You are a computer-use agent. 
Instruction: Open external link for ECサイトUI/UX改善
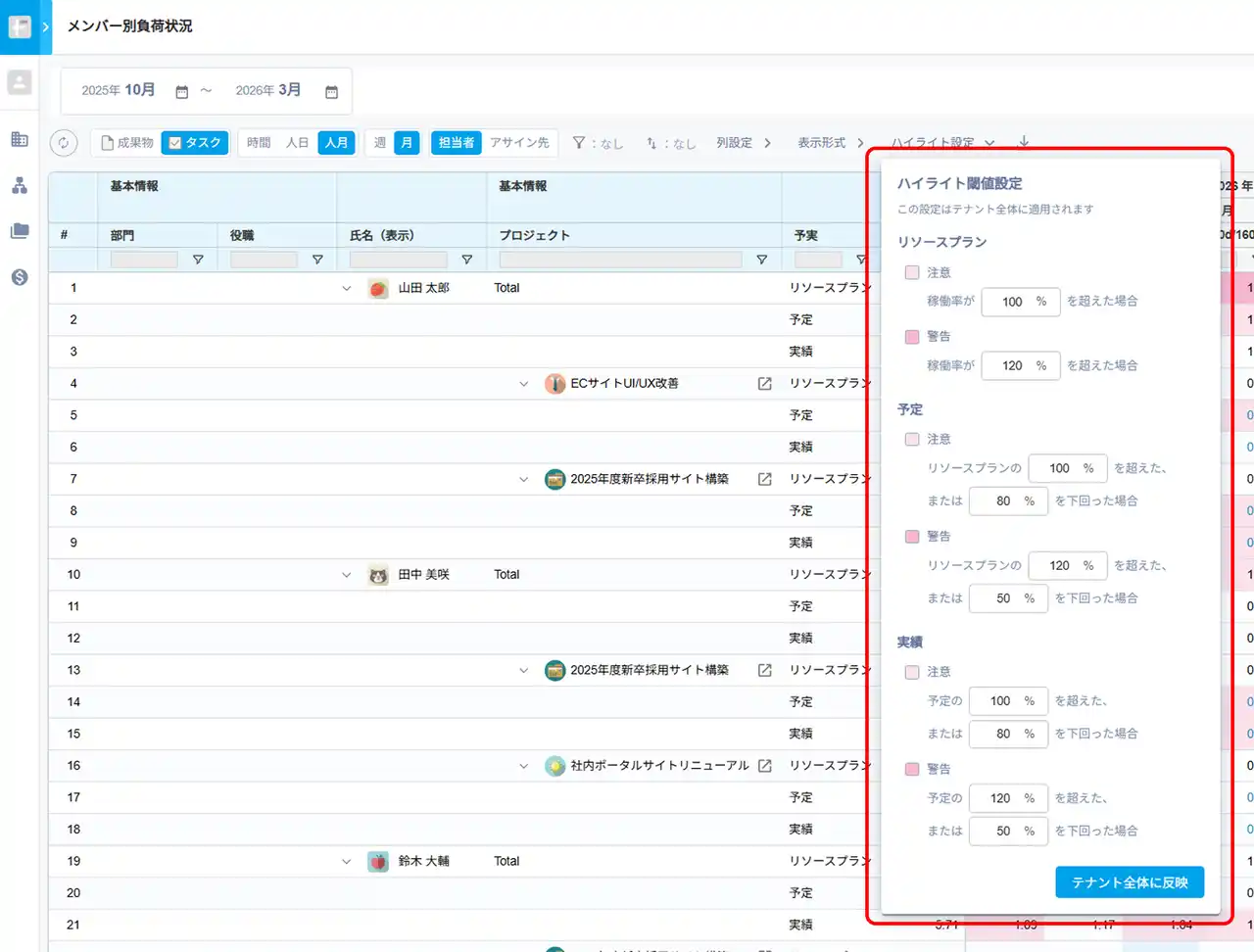pyautogui.click(x=765, y=384)
